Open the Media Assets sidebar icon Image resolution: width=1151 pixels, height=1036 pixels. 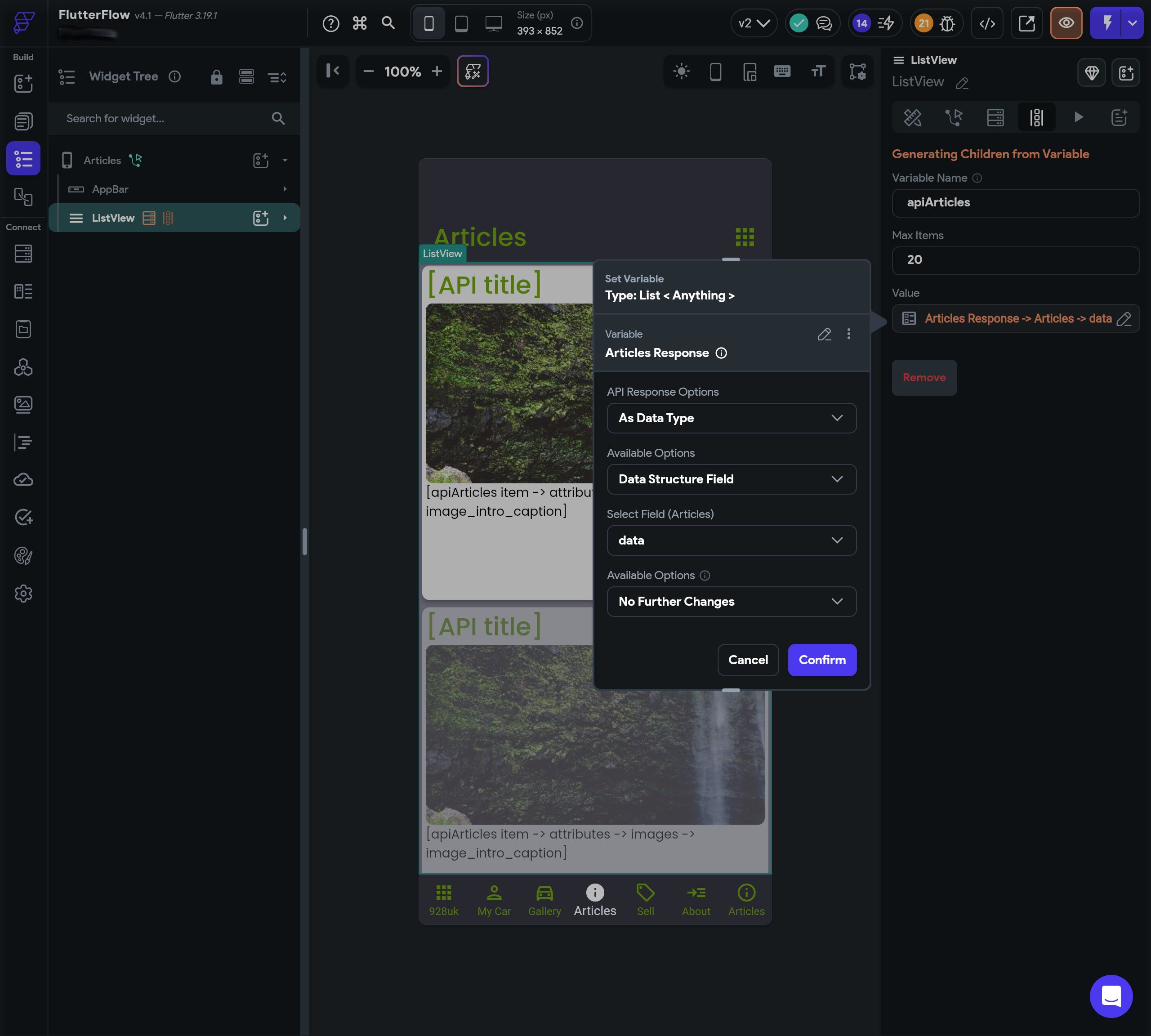click(23, 405)
